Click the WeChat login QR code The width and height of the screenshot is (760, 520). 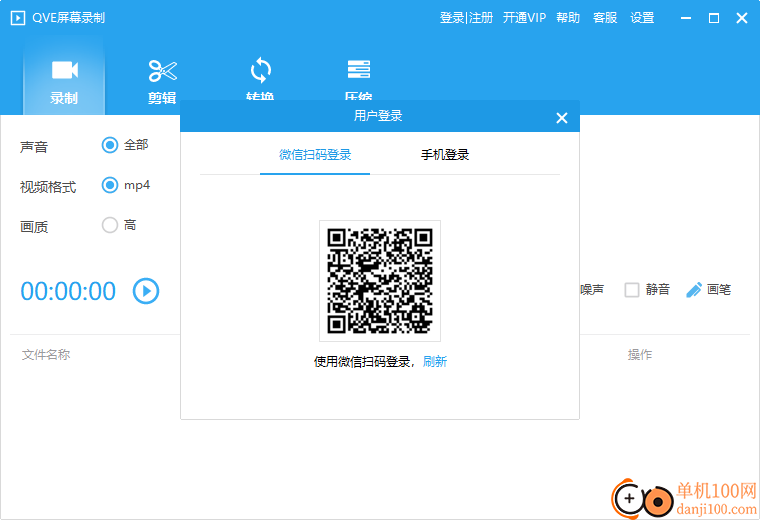(x=380, y=281)
